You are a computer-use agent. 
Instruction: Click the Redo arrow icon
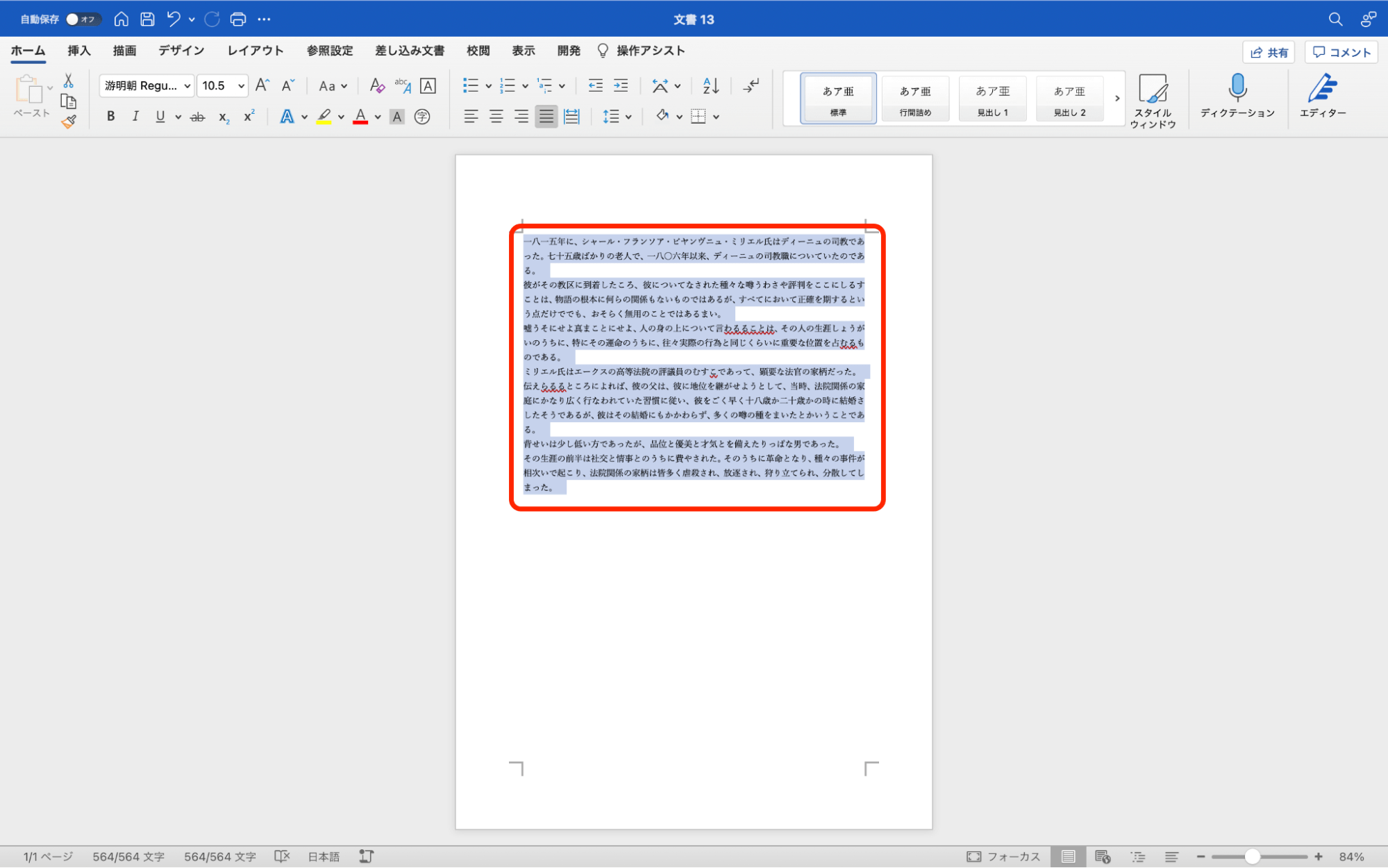[212, 19]
